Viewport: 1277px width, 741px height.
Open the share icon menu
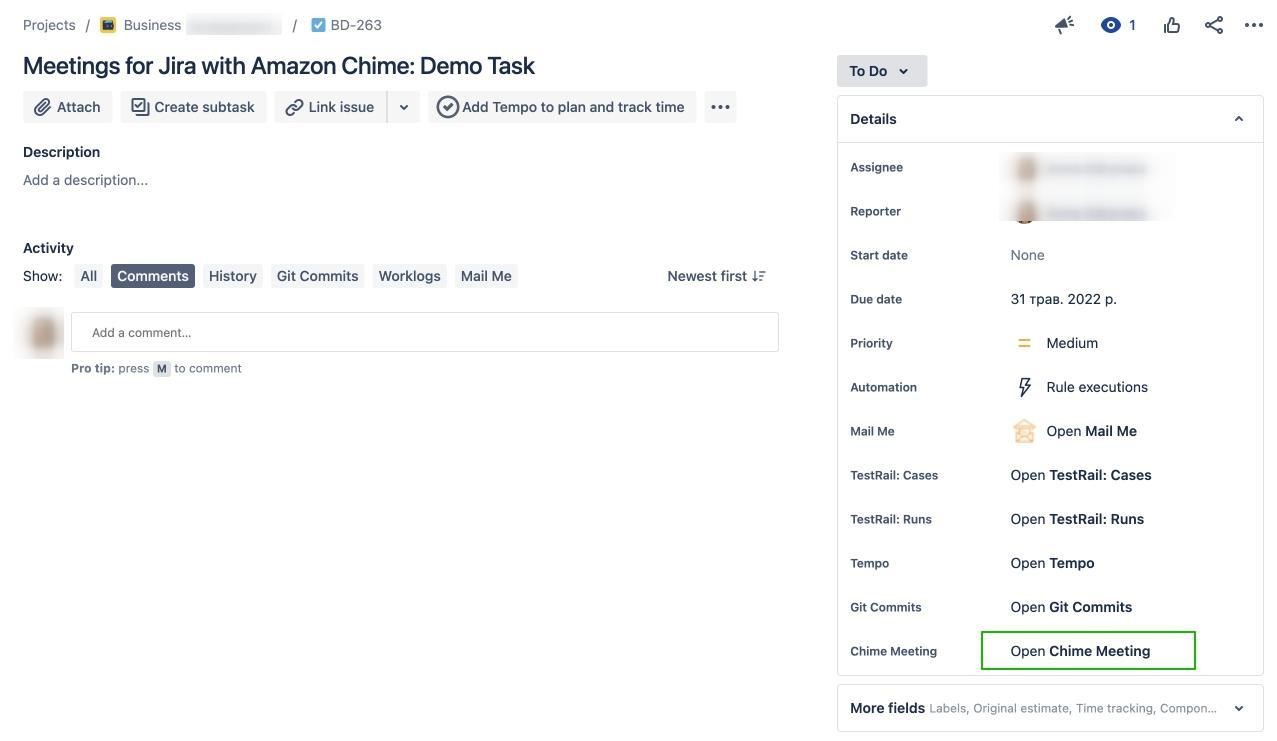click(1214, 25)
